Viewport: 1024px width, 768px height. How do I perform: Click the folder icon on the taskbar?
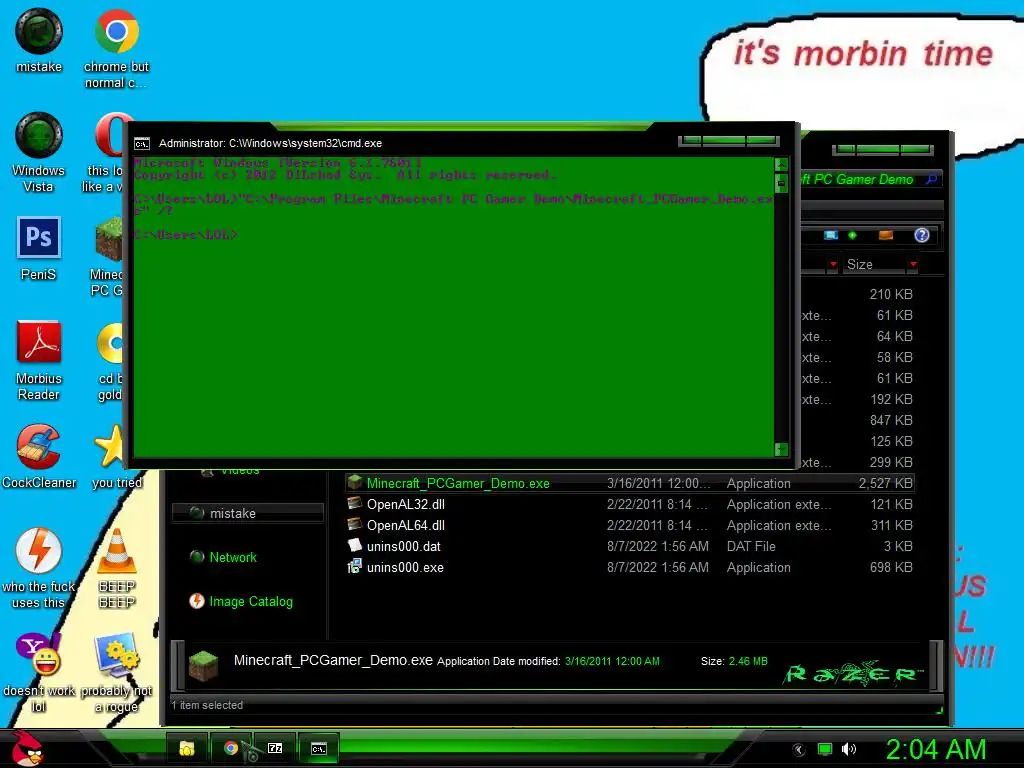(187, 748)
